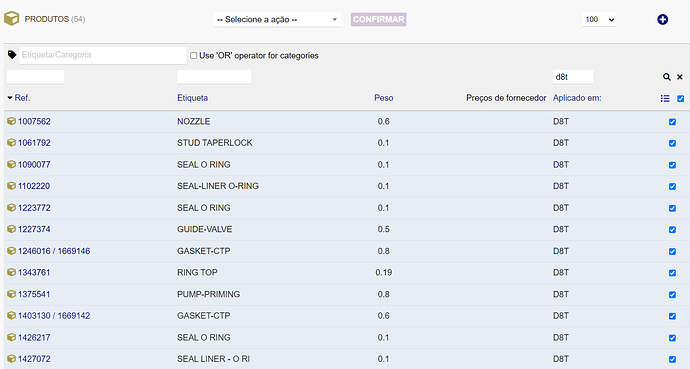The width and height of the screenshot is (690, 369).
Task: Click the CONFIRMAR button
Action: [378, 19]
